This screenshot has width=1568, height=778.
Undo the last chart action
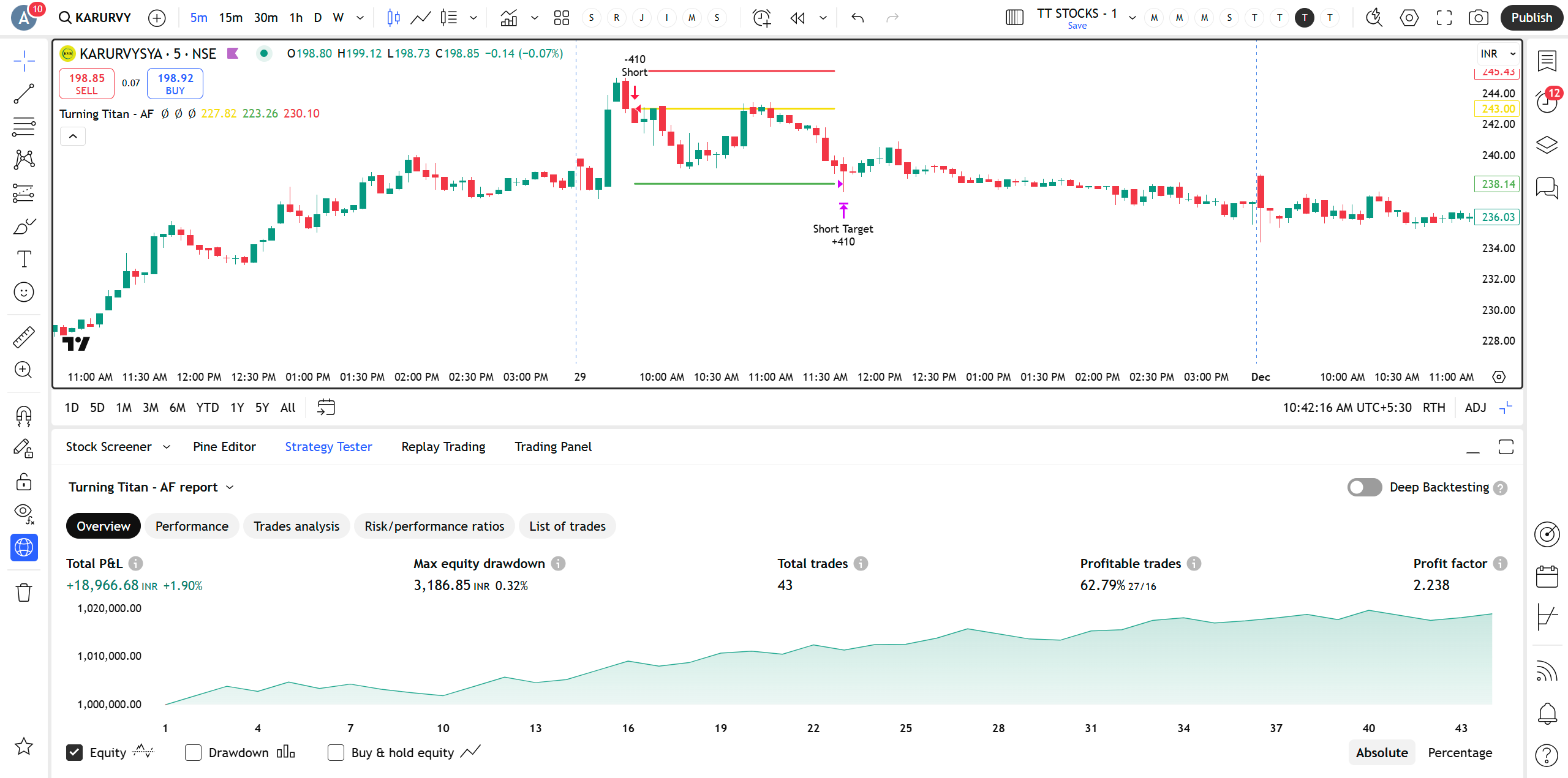coord(858,18)
